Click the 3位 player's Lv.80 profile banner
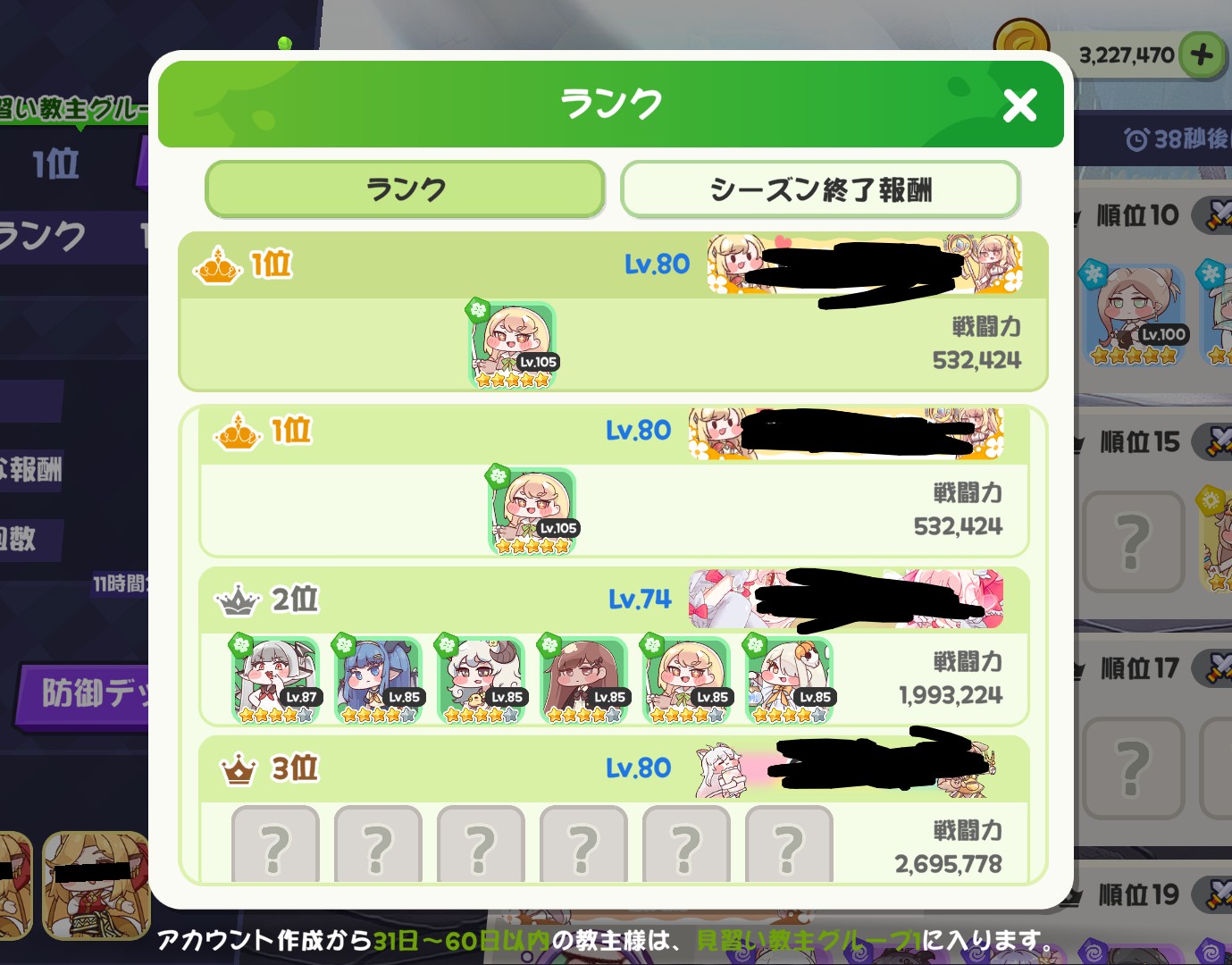Image resolution: width=1232 pixels, height=965 pixels. pos(845,768)
